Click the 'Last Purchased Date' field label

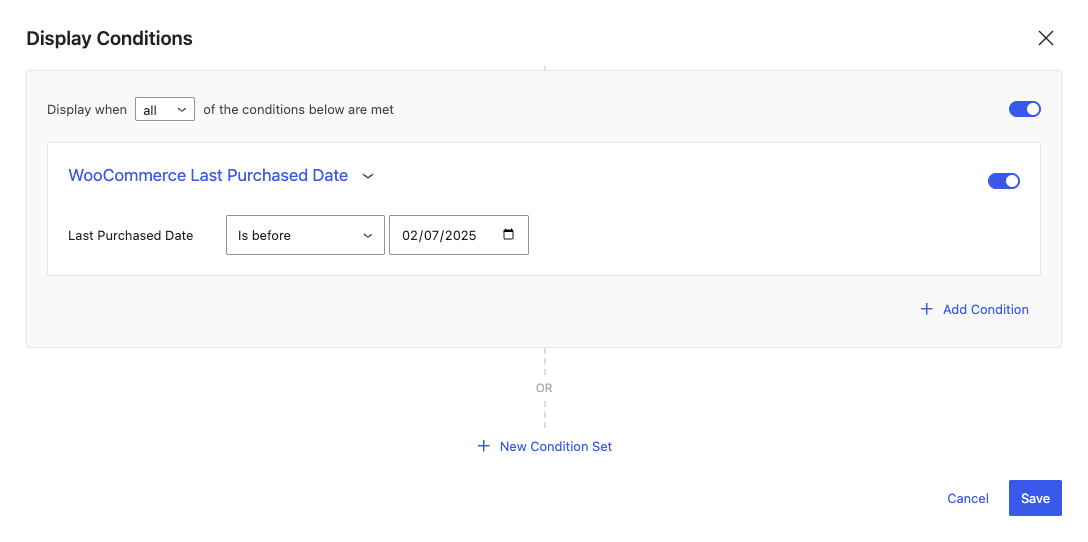coord(130,235)
